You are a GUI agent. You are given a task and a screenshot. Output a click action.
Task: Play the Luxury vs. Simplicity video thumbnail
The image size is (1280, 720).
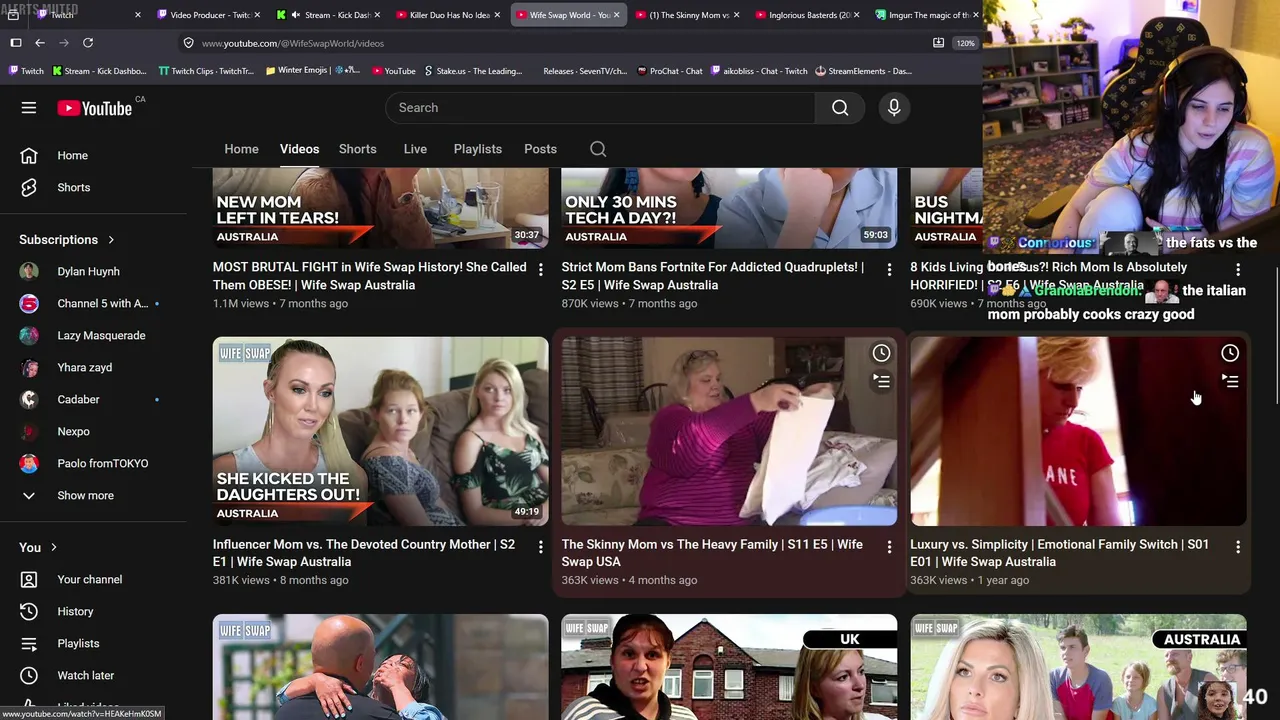(x=1078, y=431)
